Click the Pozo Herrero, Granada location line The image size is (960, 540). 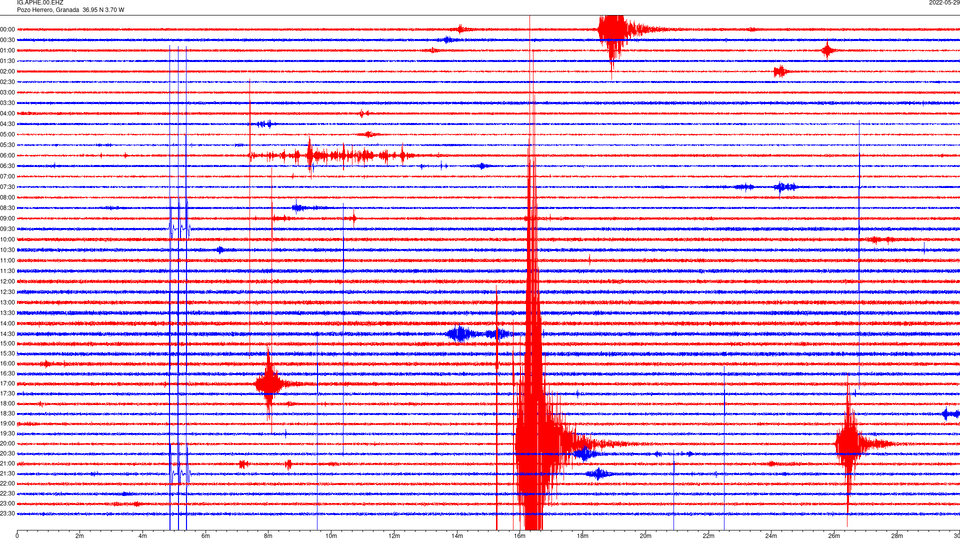click(x=70, y=10)
